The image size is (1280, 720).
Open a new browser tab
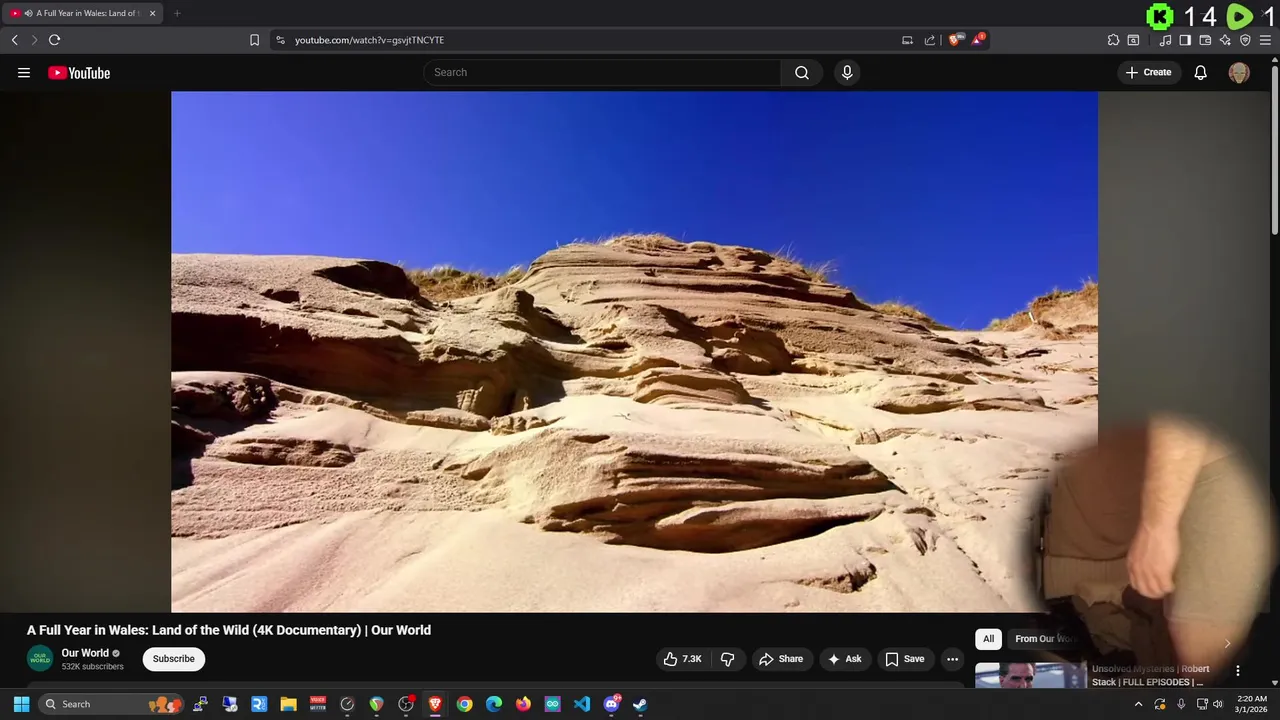tap(177, 13)
